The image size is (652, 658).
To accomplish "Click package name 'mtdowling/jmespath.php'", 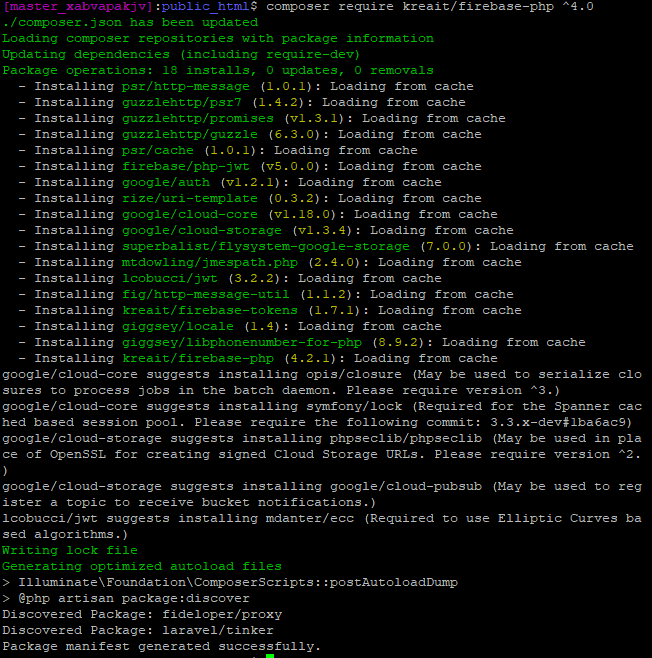I will pos(210,262).
